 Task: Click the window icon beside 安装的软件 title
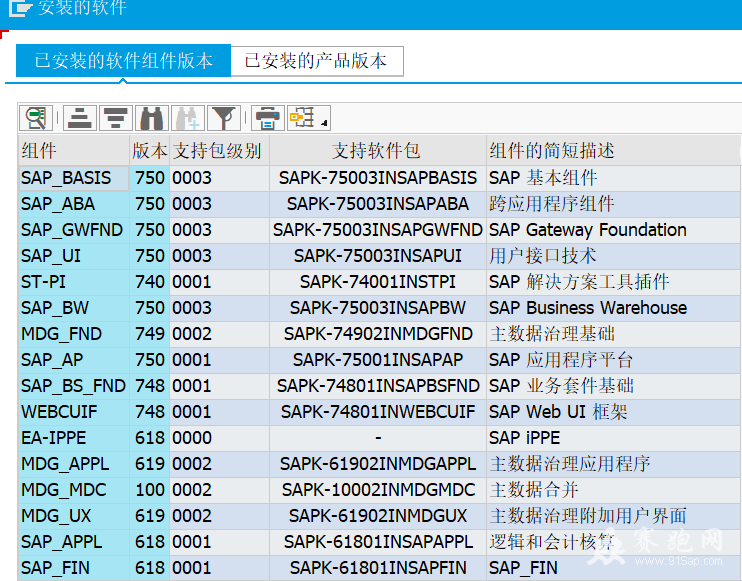pyautogui.click(x=21, y=8)
